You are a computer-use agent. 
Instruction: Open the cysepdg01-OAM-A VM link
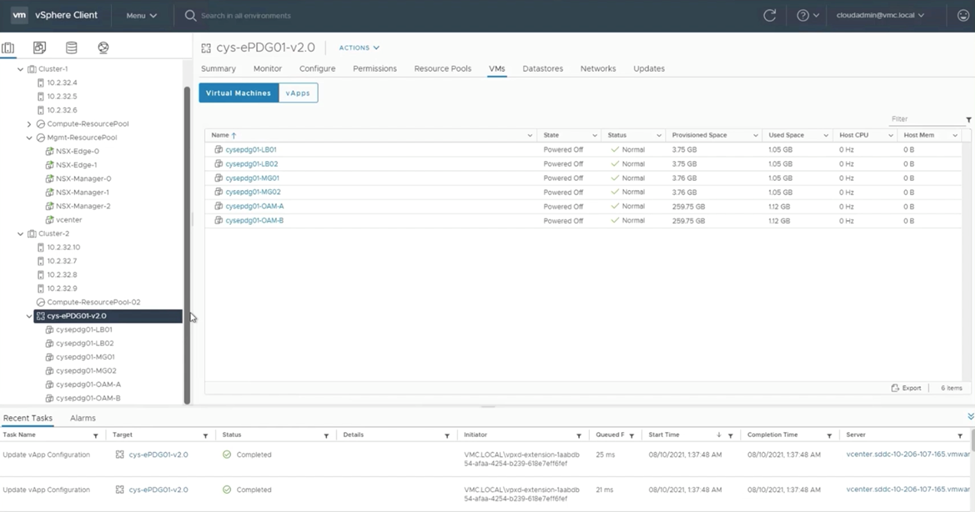click(x=255, y=206)
